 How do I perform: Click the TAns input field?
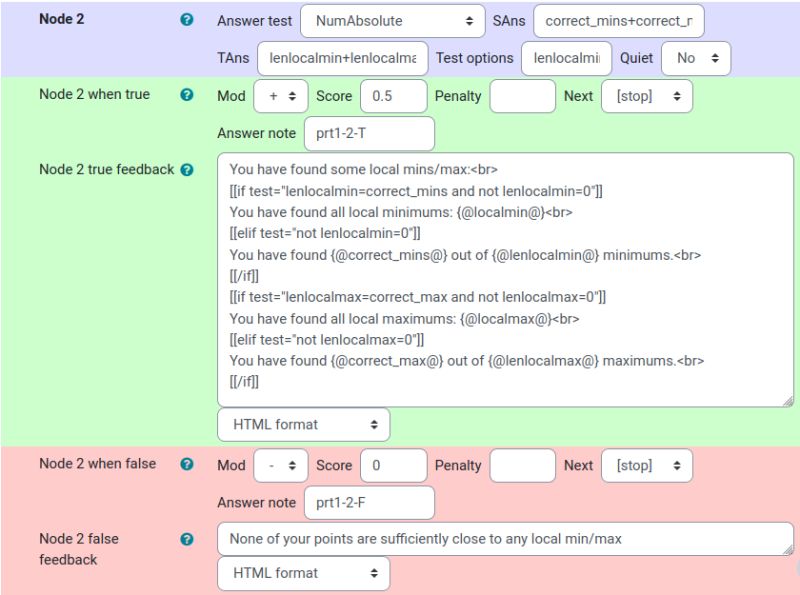(x=342, y=58)
